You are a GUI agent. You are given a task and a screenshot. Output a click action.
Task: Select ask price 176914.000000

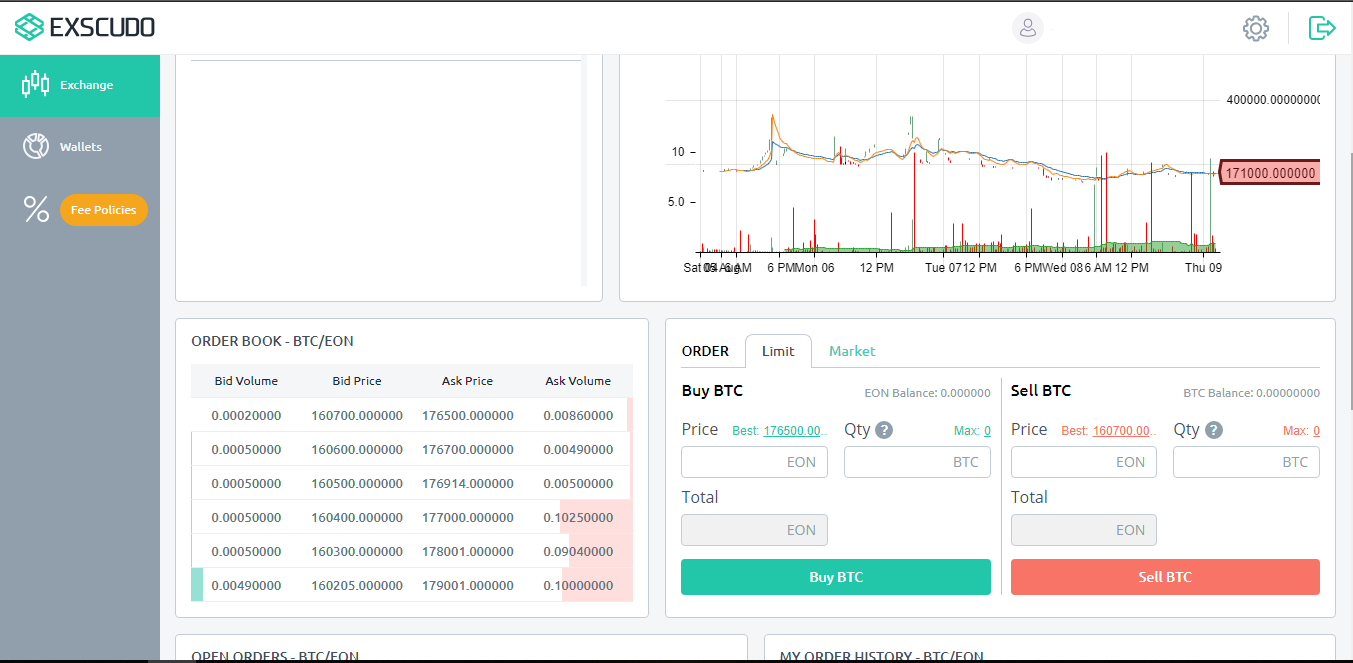pyautogui.click(x=468, y=483)
